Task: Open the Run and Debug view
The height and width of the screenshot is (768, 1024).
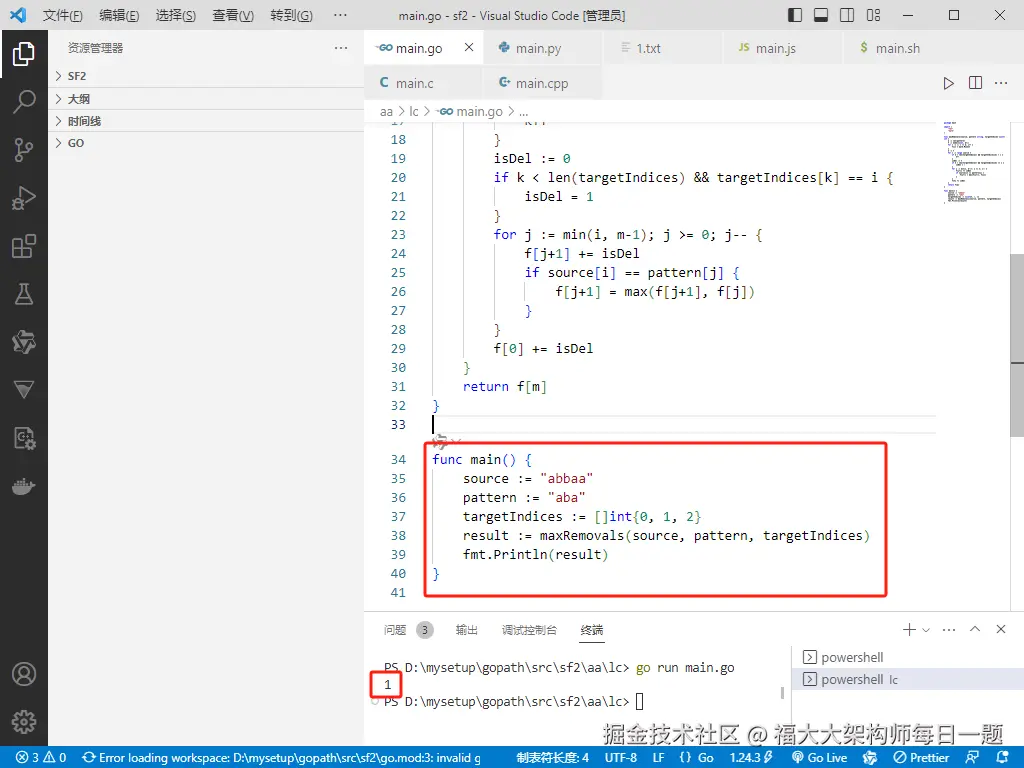Action: point(24,198)
